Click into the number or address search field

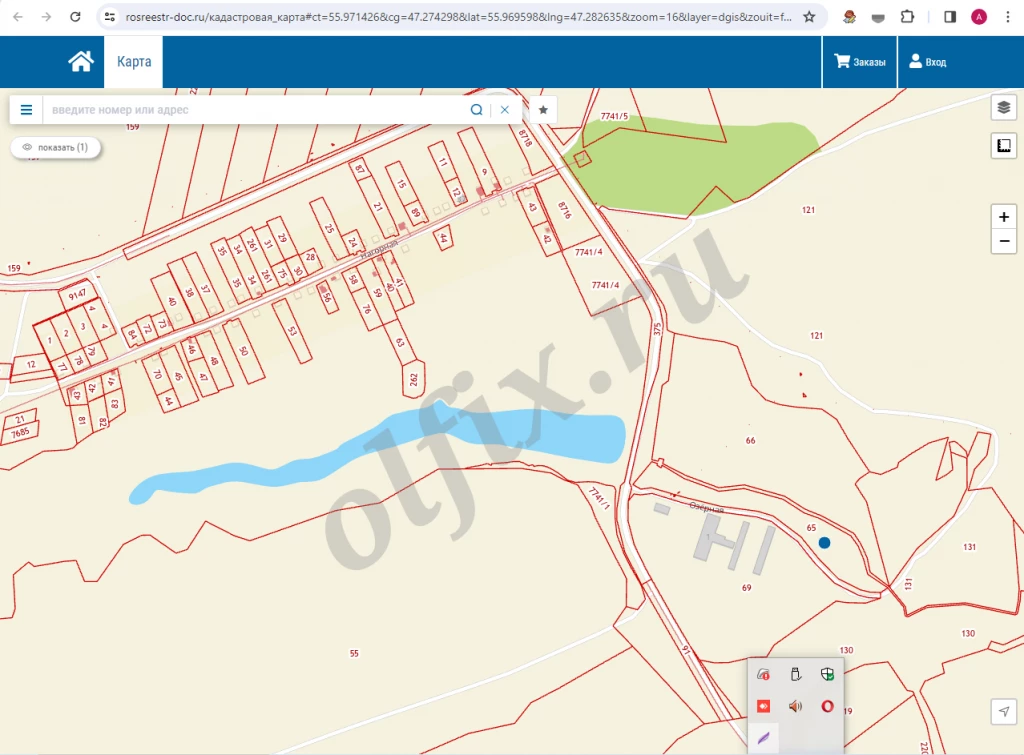(x=255, y=110)
